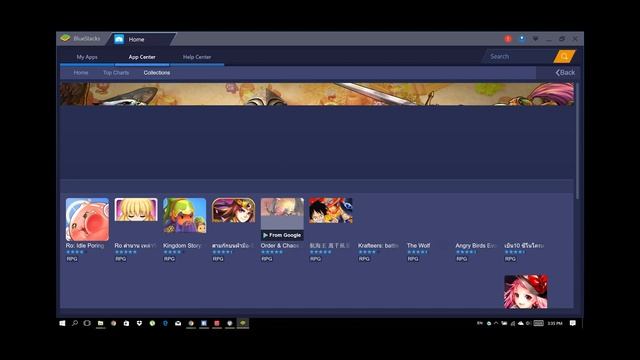Open Dropbox from the taskbar
Image resolution: width=640 pixels, height=360 pixels.
click(x=139, y=323)
